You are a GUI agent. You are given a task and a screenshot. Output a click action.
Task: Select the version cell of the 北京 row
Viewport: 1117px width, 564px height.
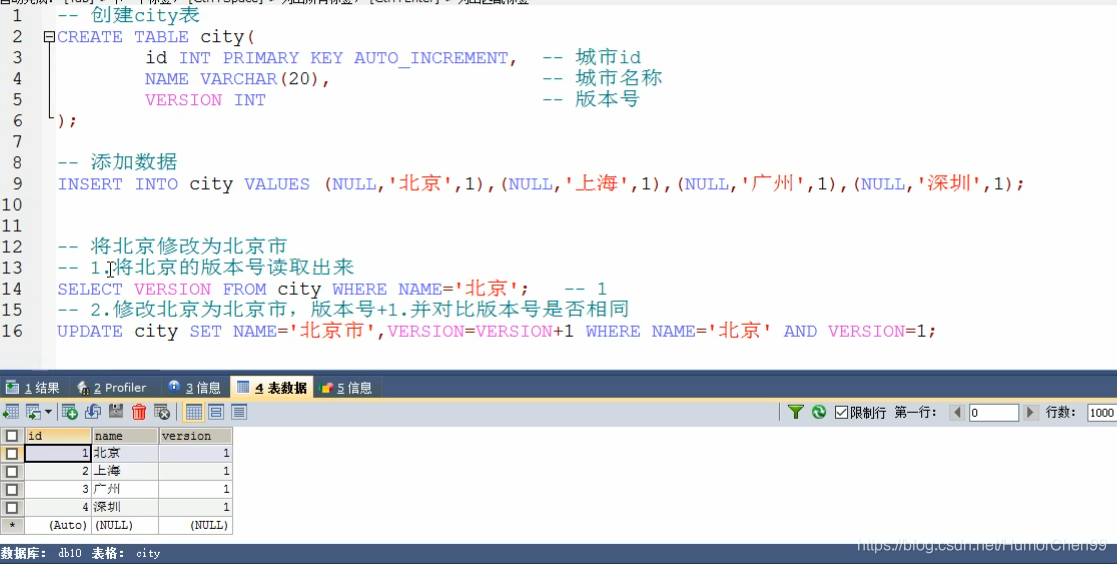coord(195,453)
